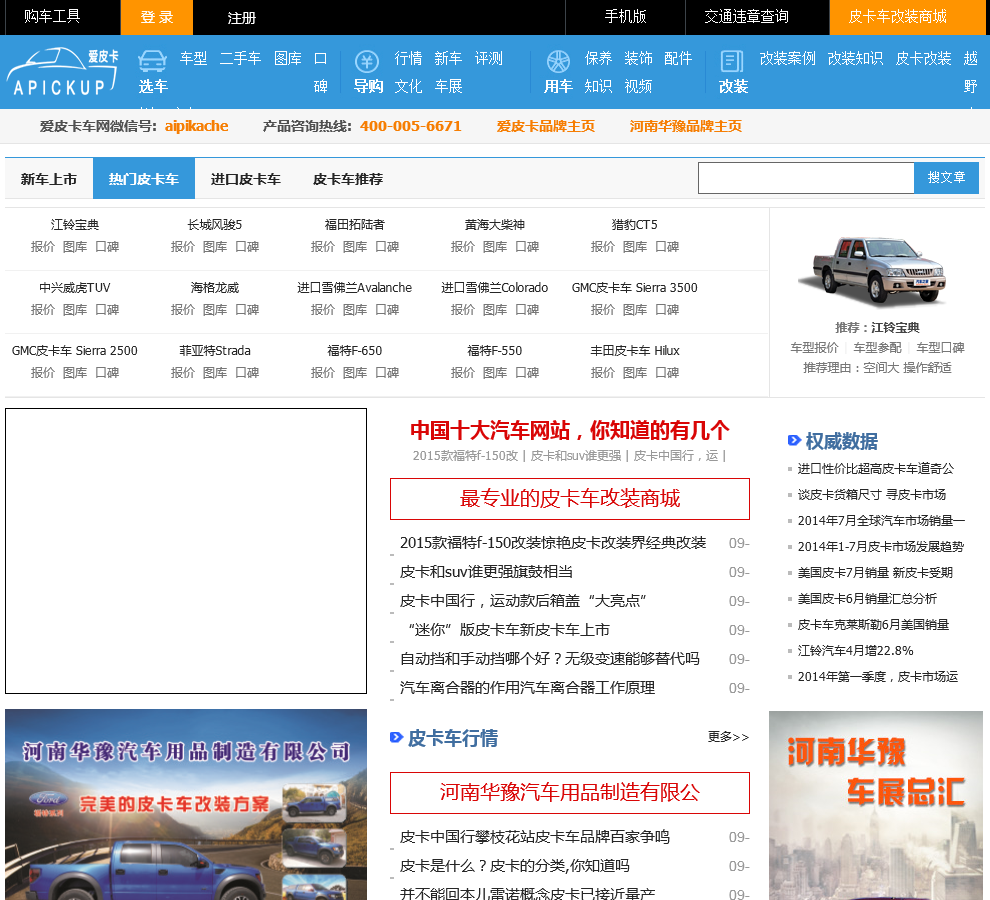Image resolution: width=990 pixels, height=900 pixels.
Task: Expand 更多>> in 皮卡车行情 section
Action: tap(728, 737)
